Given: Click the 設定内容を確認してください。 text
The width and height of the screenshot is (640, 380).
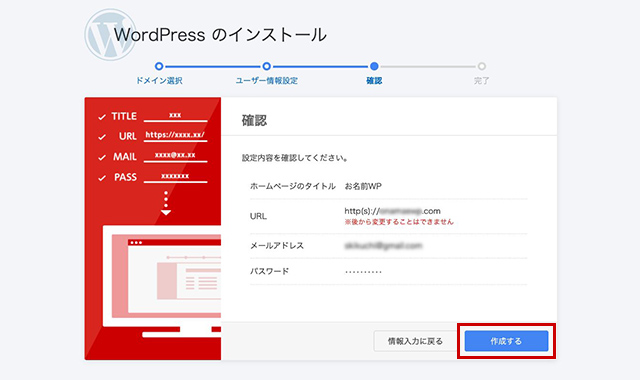Looking at the screenshot, I should point(295,158).
